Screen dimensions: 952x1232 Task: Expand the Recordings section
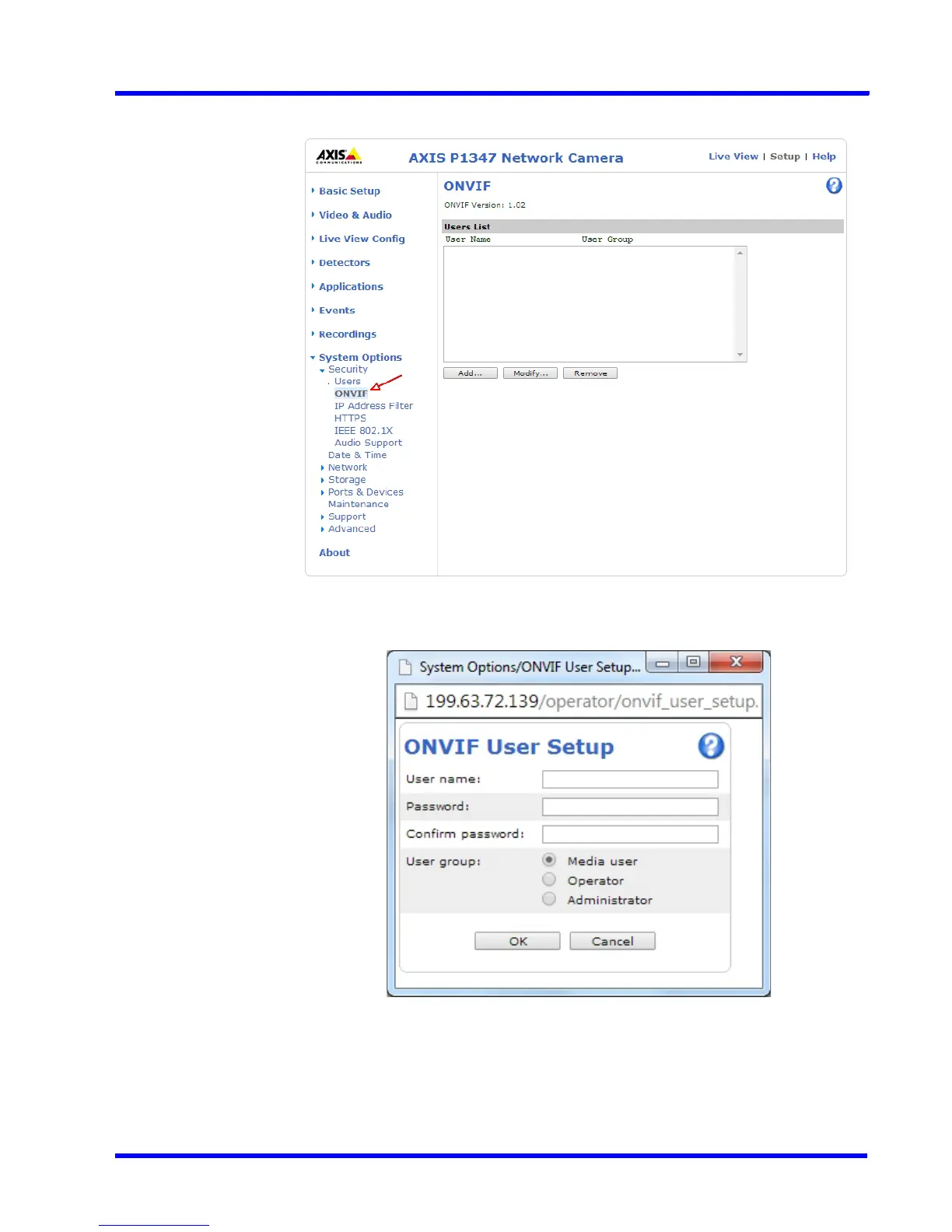pyautogui.click(x=347, y=334)
